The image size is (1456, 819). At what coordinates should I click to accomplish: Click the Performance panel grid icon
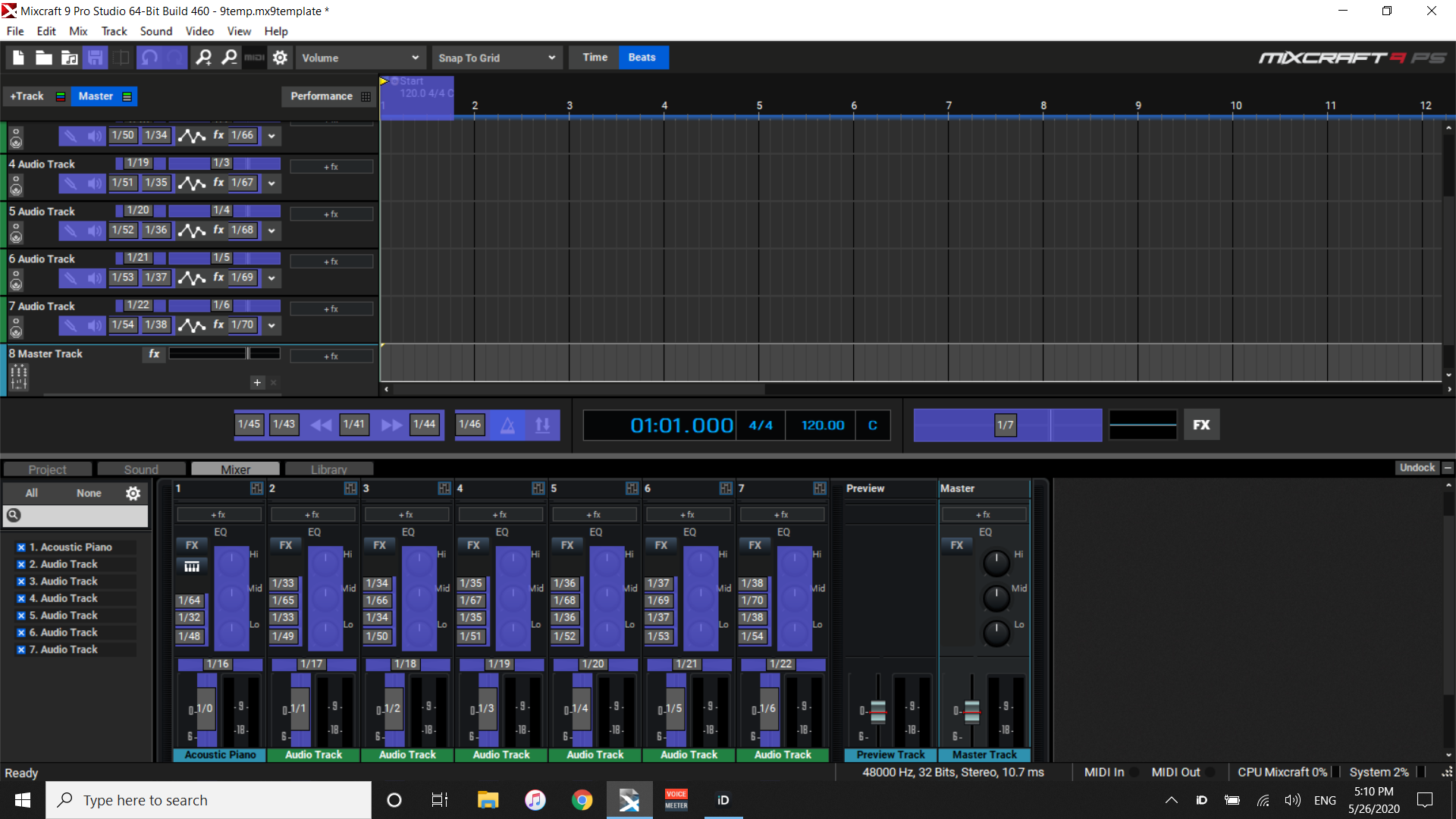click(366, 96)
